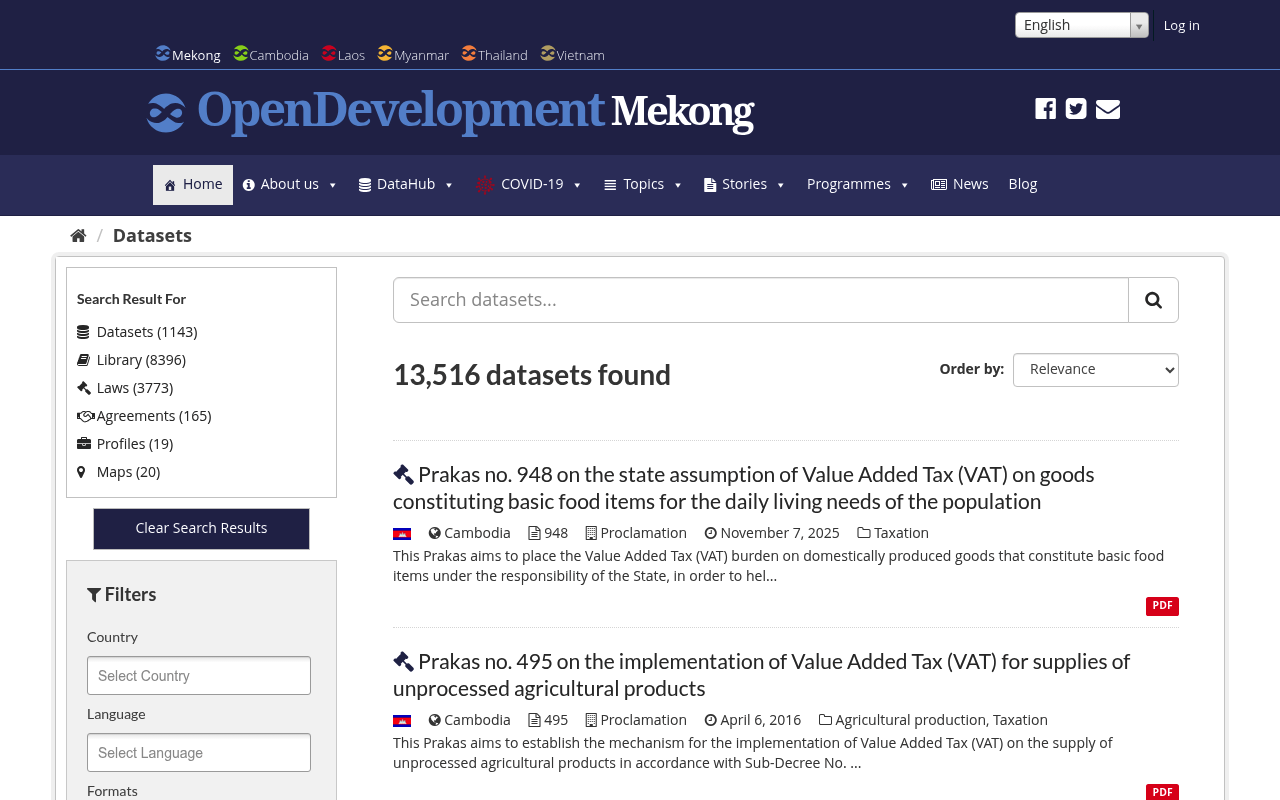Viewport: 1280px width, 800px height.
Task: Click the Vietnam site icon
Action: [x=548, y=53]
